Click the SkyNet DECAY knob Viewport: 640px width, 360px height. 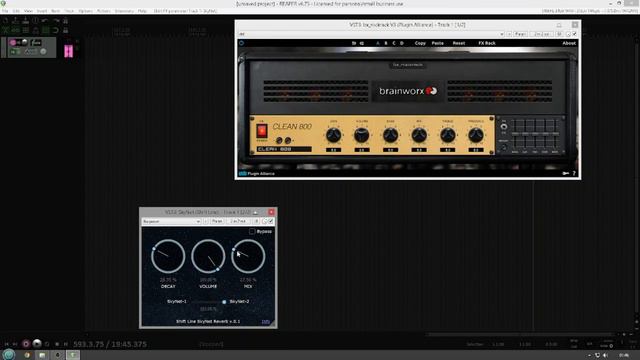[168, 256]
